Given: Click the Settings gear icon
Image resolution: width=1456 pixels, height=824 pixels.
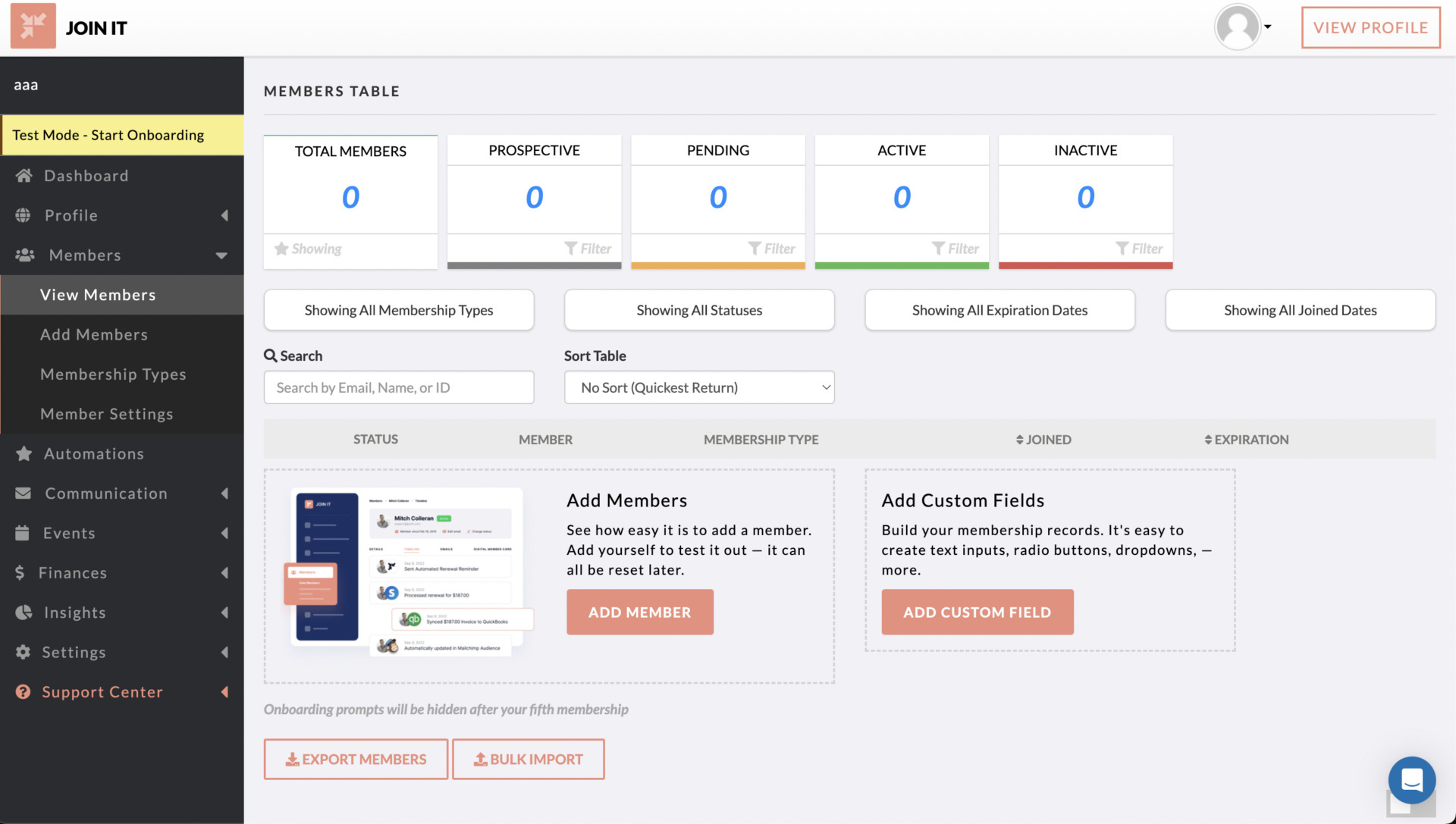Looking at the screenshot, I should [24, 652].
